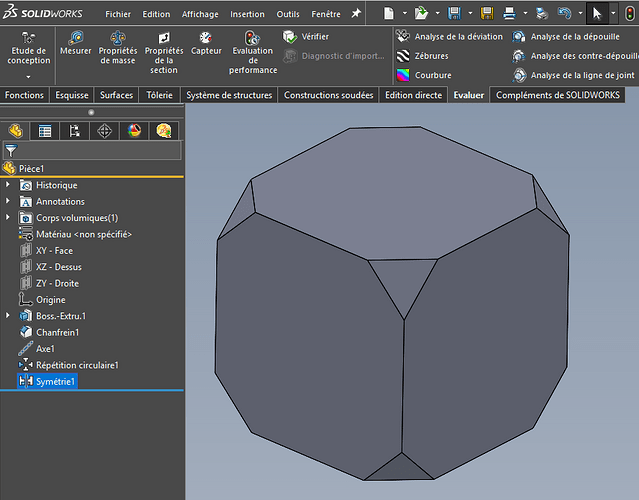
Task: Click the New document icon
Action: coord(389,13)
